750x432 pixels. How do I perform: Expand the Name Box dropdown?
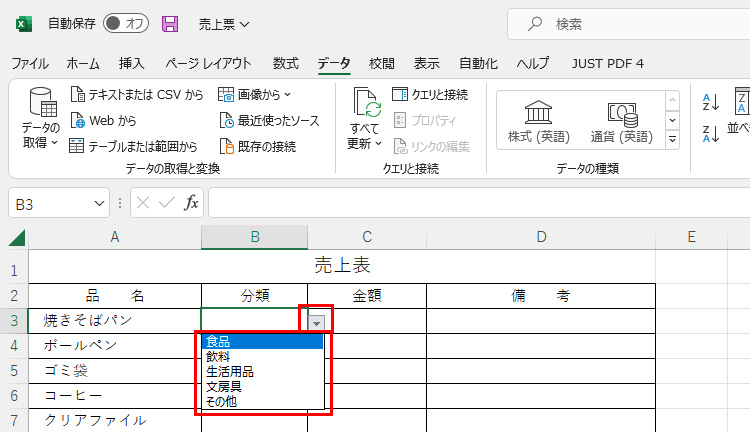pos(99,203)
